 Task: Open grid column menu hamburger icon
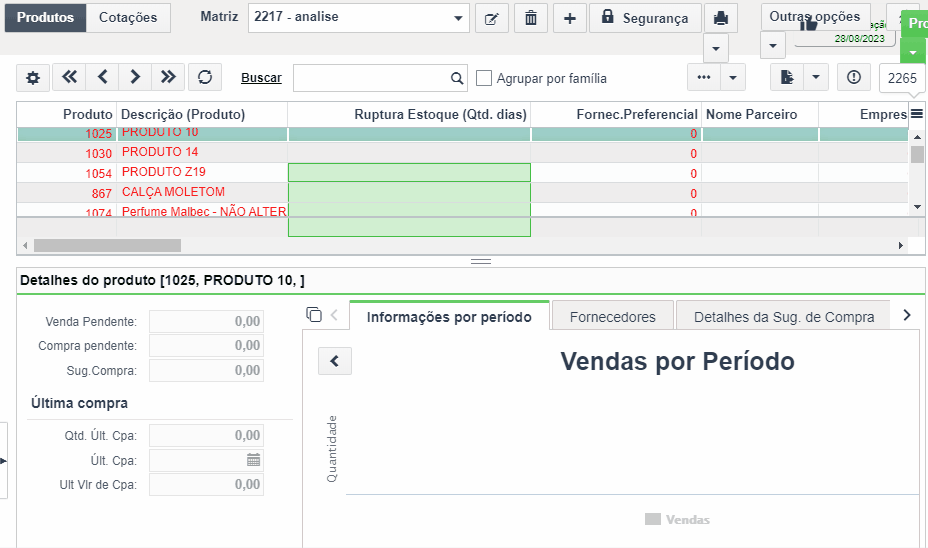point(917,114)
